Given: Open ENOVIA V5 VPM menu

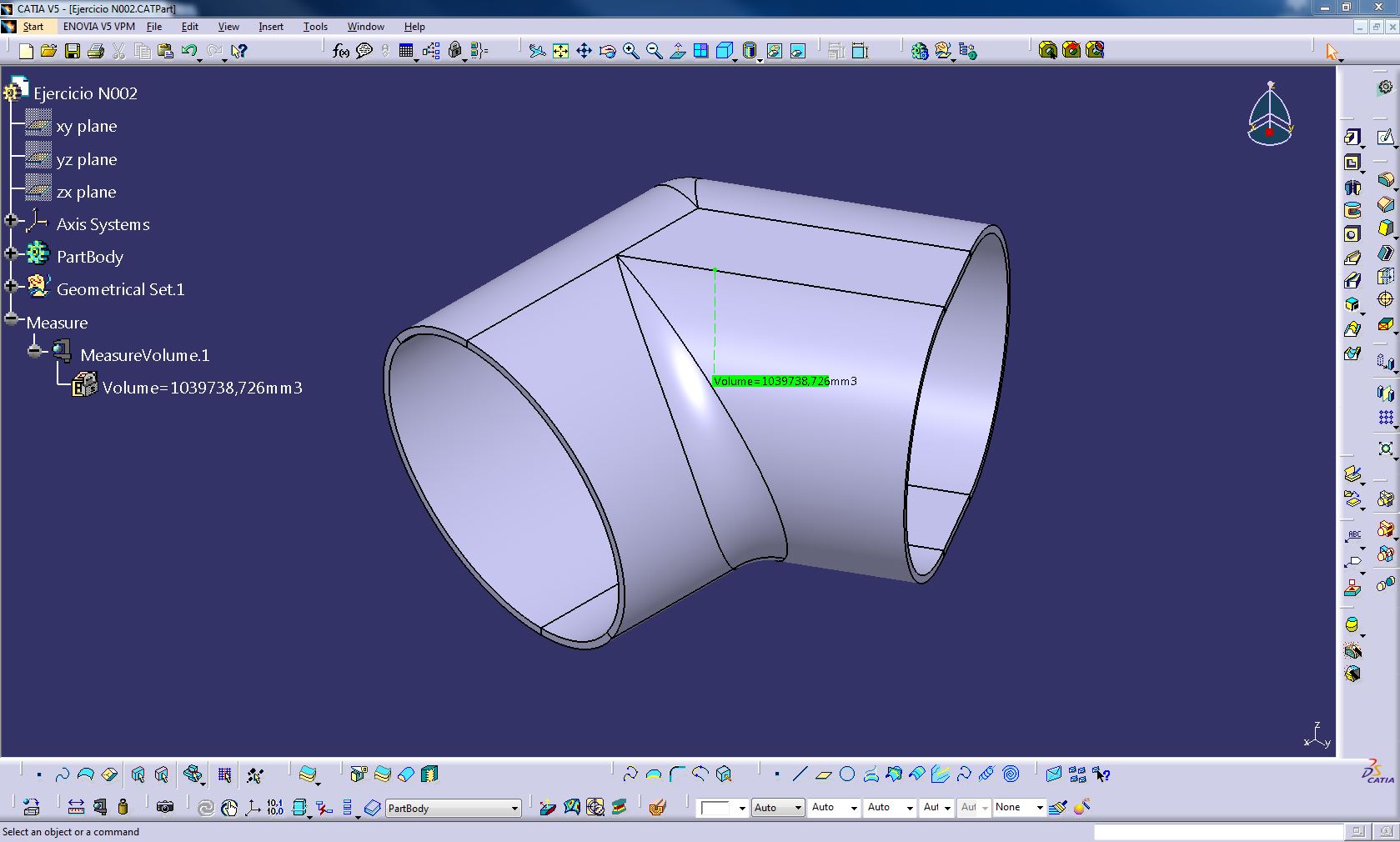Looking at the screenshot, I should 99,27.
